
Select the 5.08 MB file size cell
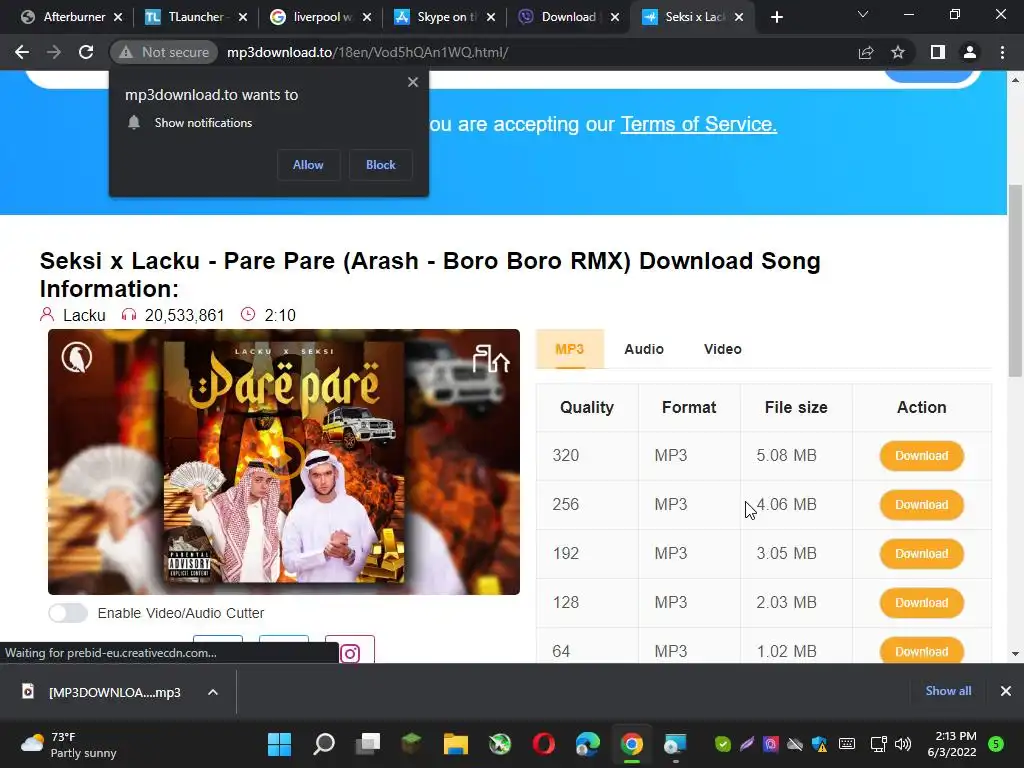pyautogui.click(x=796, y=456)
